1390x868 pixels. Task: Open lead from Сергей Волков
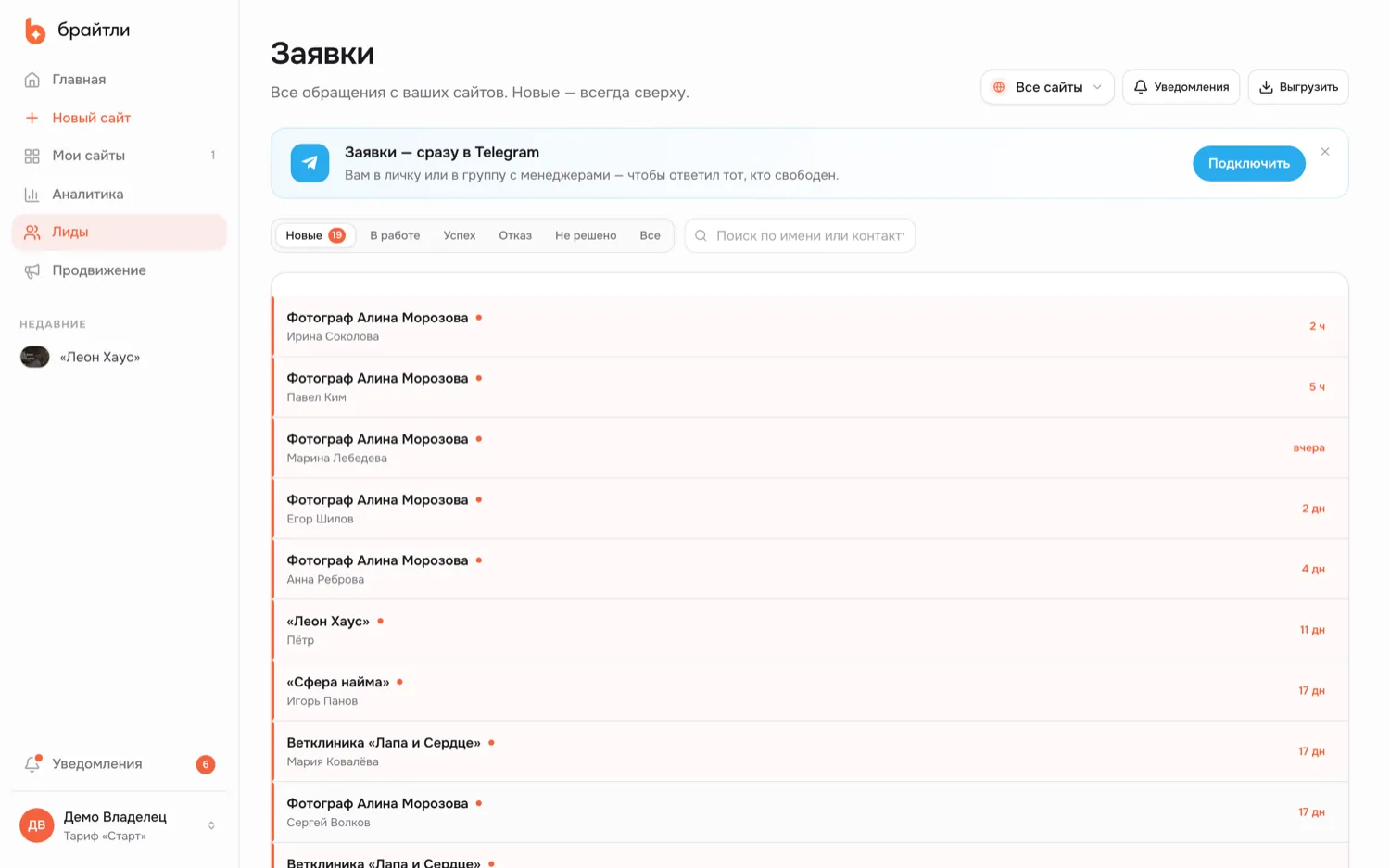point(810,811)
